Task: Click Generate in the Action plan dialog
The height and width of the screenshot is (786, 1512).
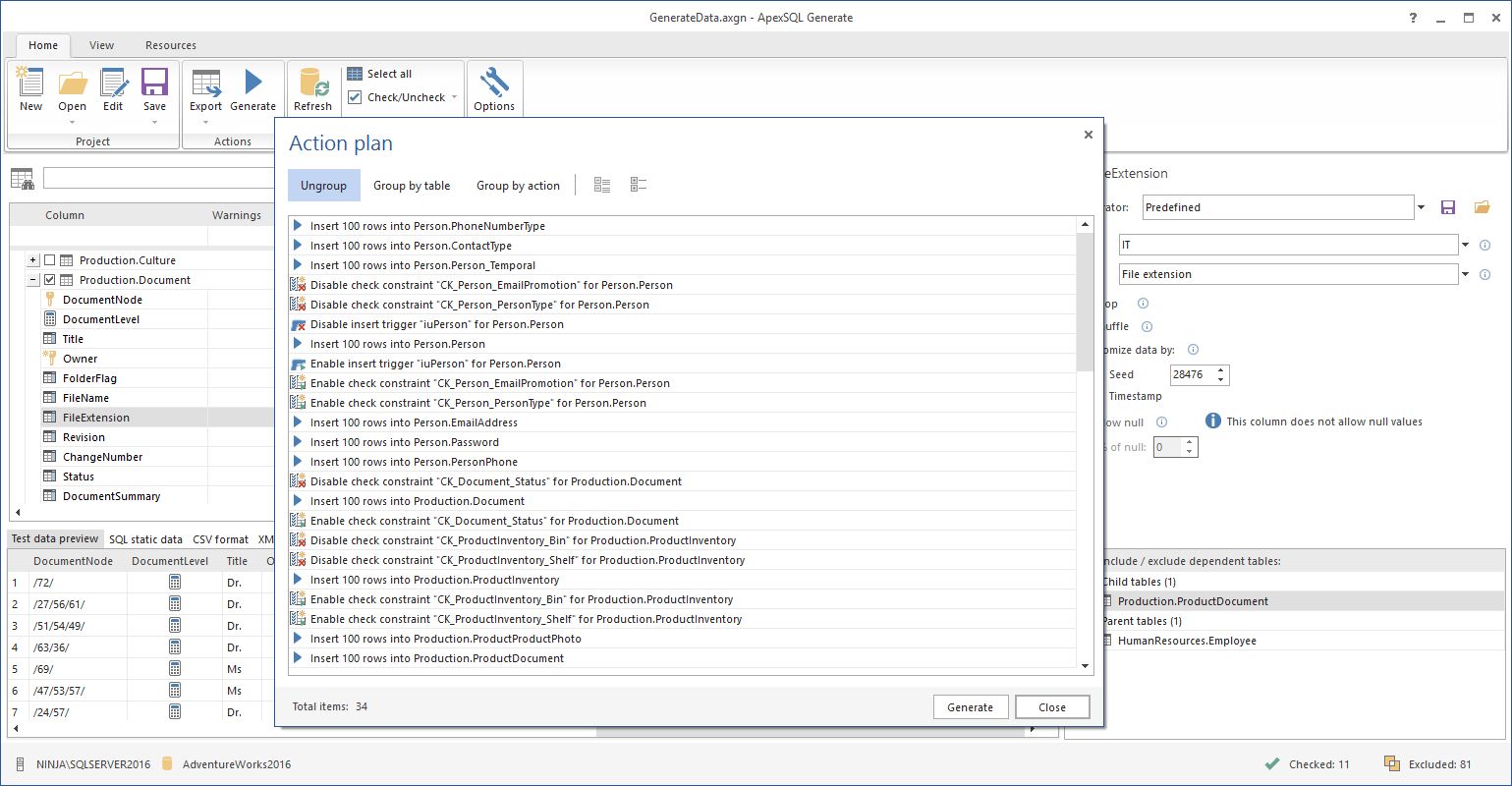Action: coord(970,706)
